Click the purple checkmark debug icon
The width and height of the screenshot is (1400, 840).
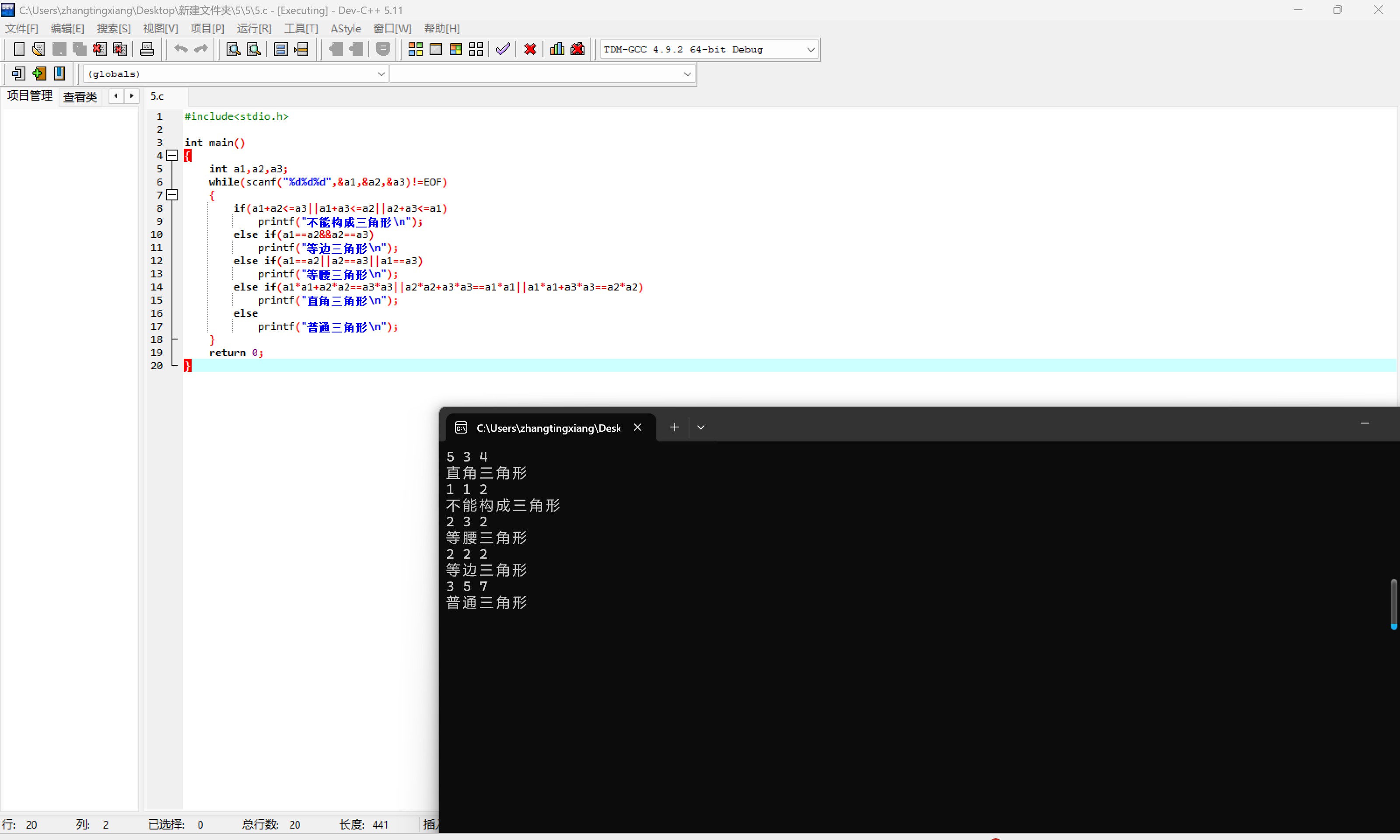tap(503, 49)
